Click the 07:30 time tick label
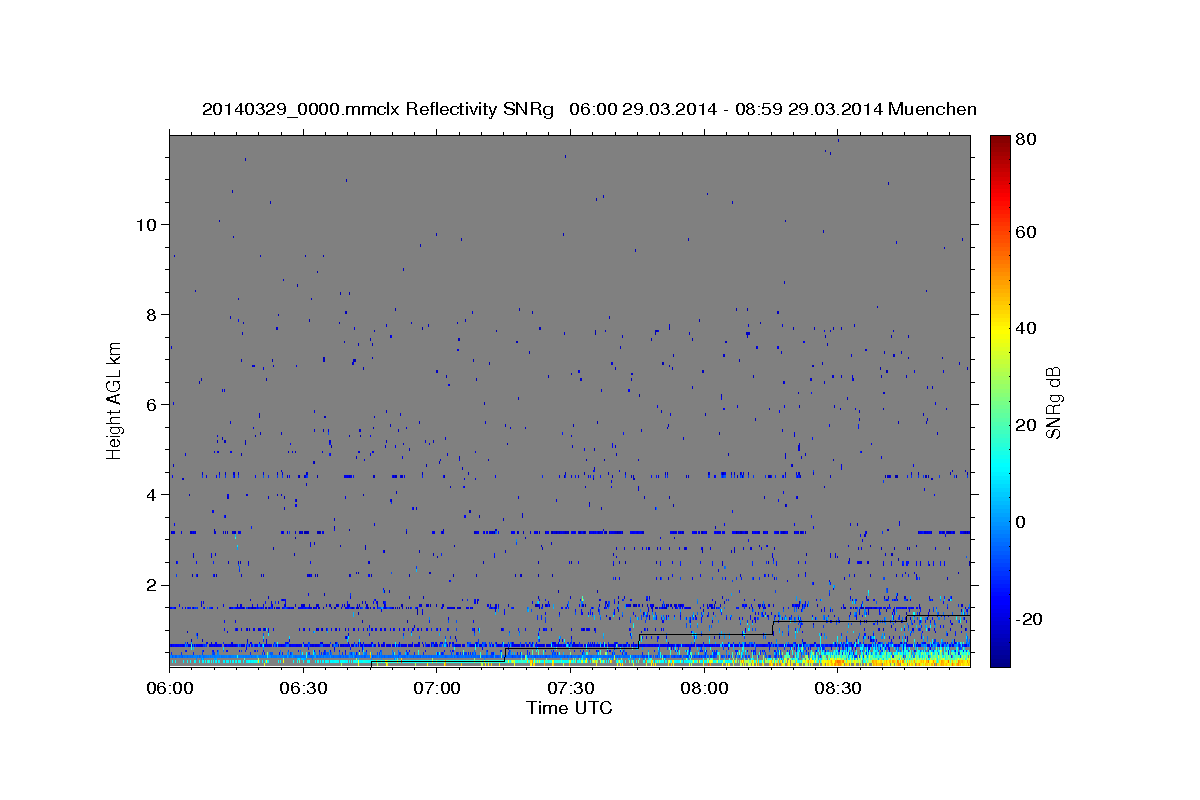The width and height of the screenshot is (1200, 800). coord(570,689)
